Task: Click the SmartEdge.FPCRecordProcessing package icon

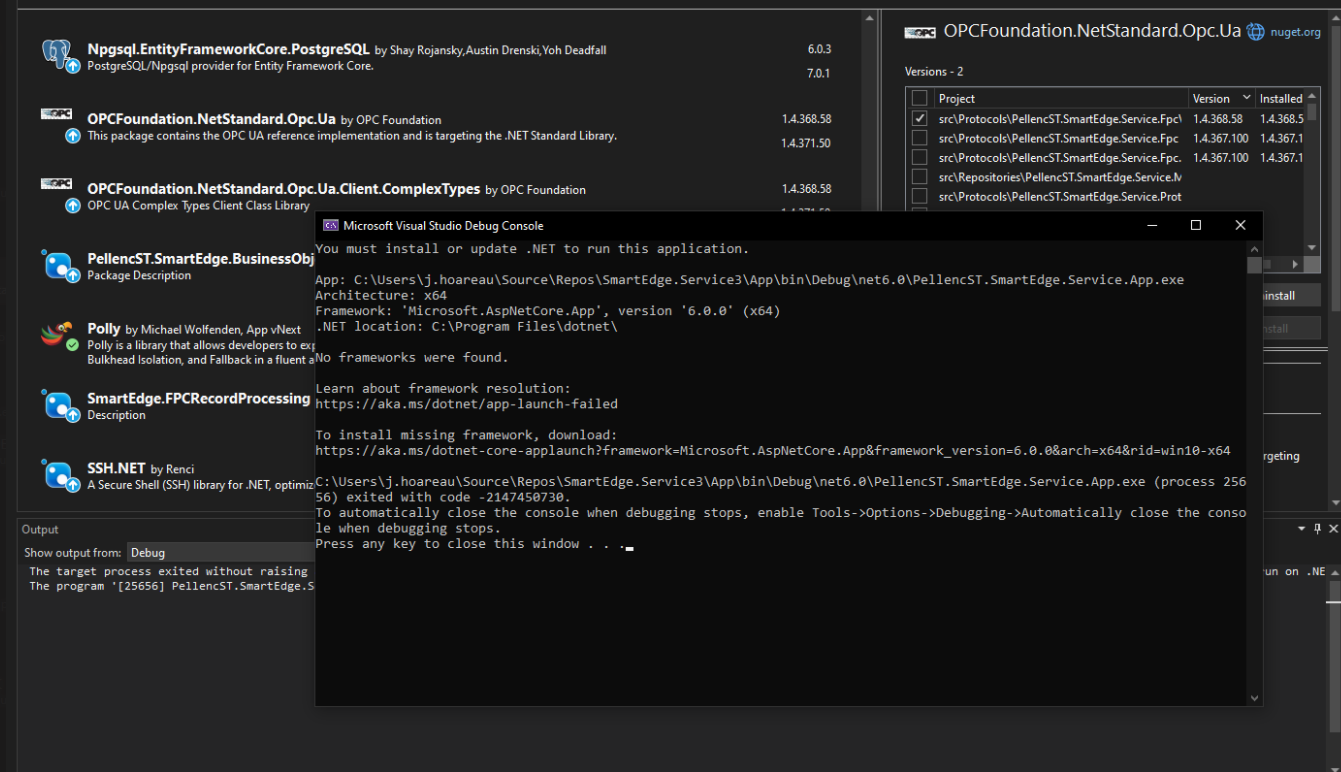Action: (x=58, y=403)
